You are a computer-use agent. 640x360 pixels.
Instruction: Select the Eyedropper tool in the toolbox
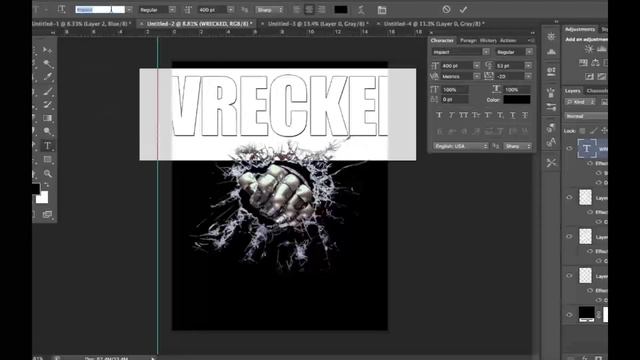(48, 77)
